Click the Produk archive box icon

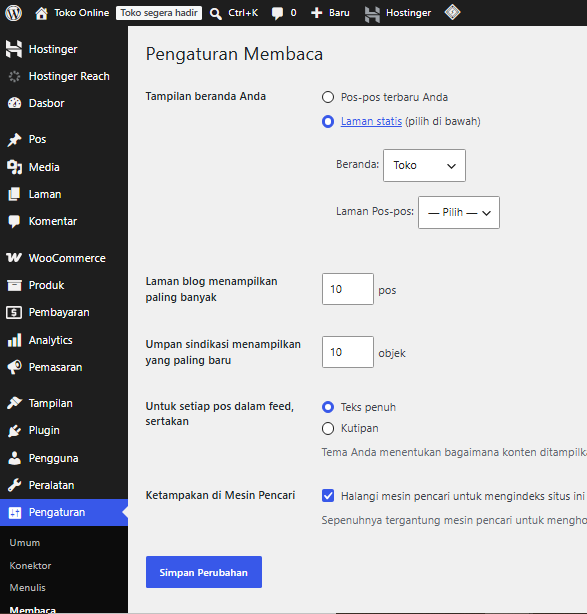[14, 285]
